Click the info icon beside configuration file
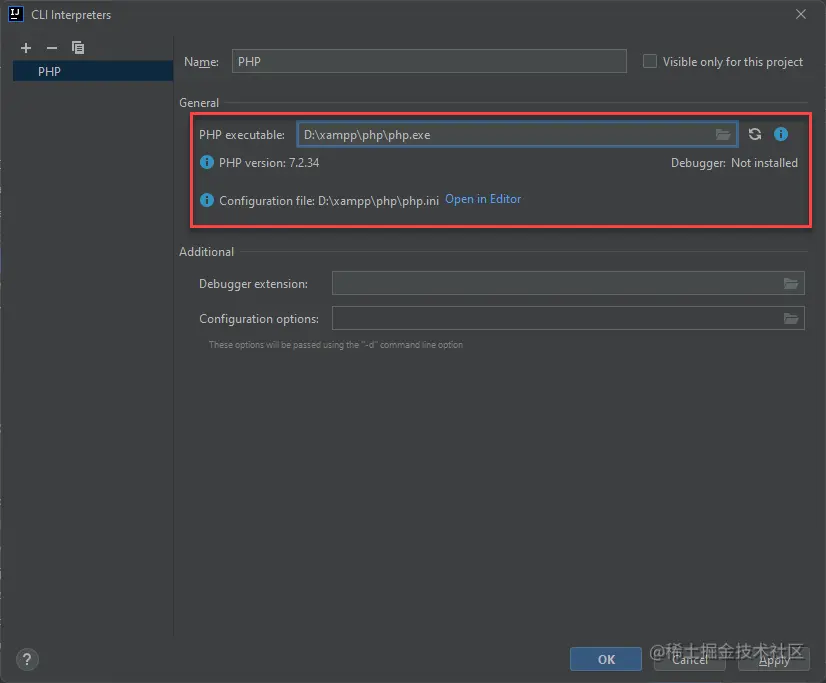Screen dimensions: 826x683 (206, 199)
